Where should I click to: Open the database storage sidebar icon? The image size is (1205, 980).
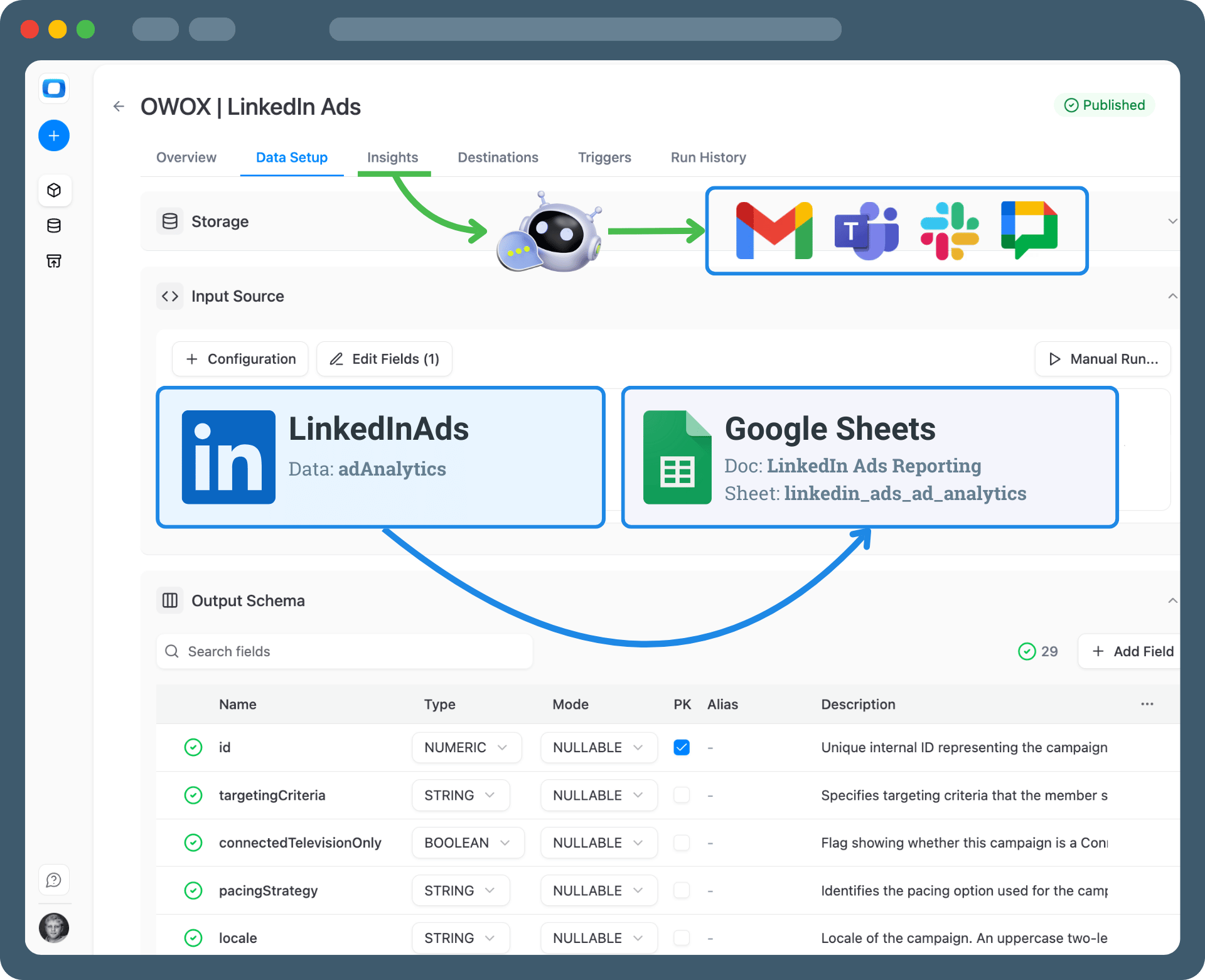(54, 226)
